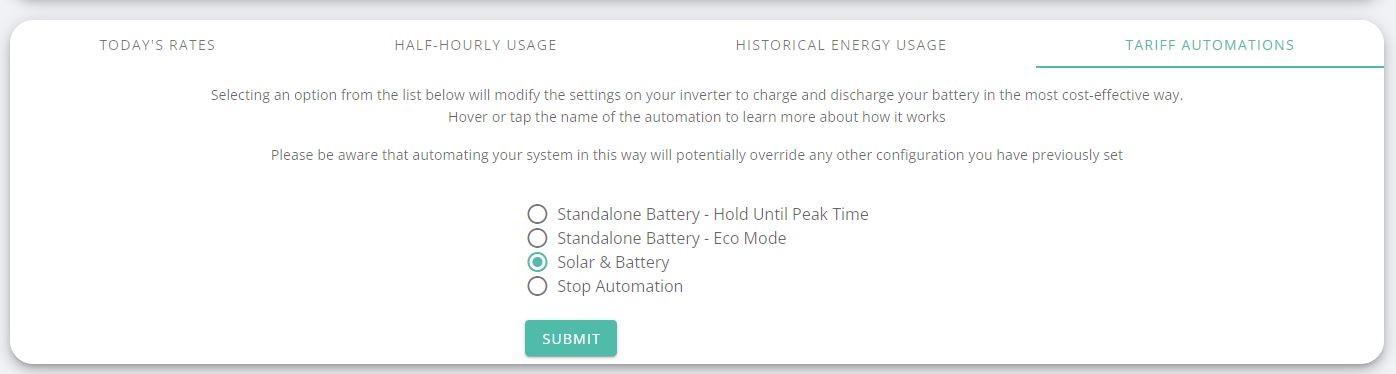The width and height of the screenshot is (1396, 374).
Task: Click the 'Standalone Battery - Hold Until Peak Time' label
Action: coord(713,214)
